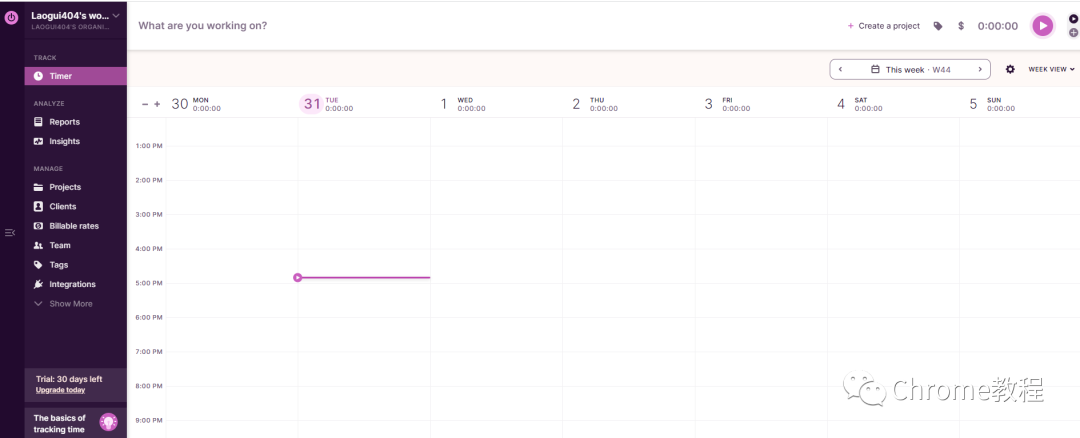Click Create a project
This screenshot has width=1080, height=438.
[884, 26]
